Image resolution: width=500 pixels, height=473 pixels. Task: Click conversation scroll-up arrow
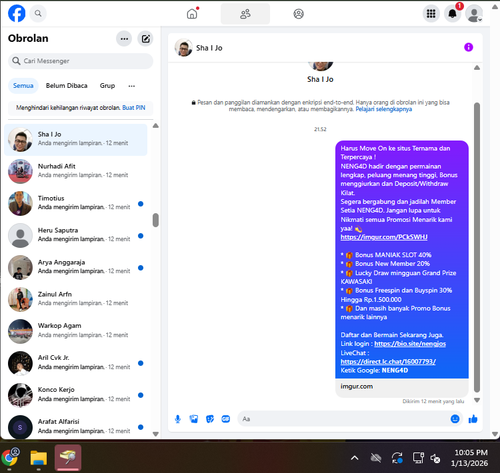477,68
